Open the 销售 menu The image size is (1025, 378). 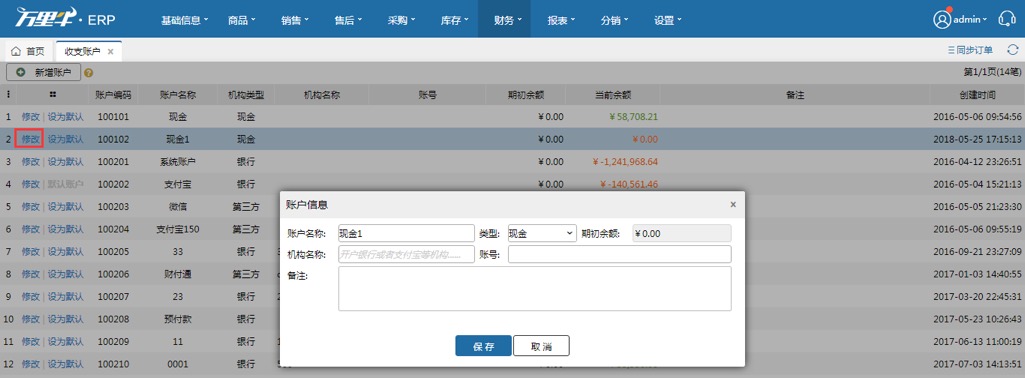pos(295,20)
